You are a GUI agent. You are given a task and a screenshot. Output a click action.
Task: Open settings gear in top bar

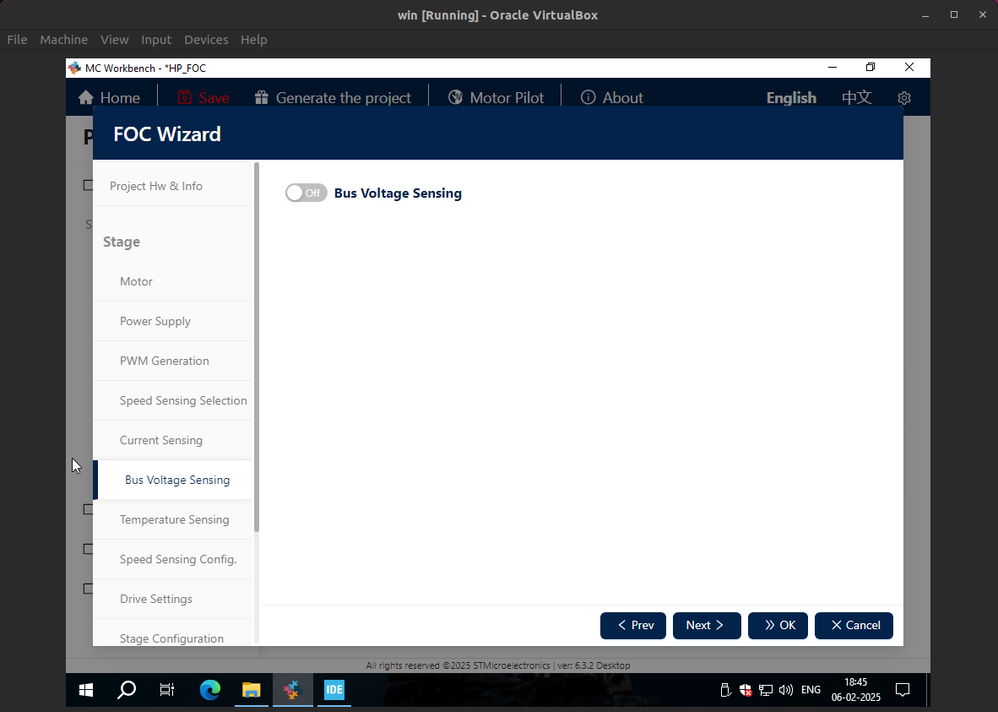pyautogui.click(x=904, y=98)
